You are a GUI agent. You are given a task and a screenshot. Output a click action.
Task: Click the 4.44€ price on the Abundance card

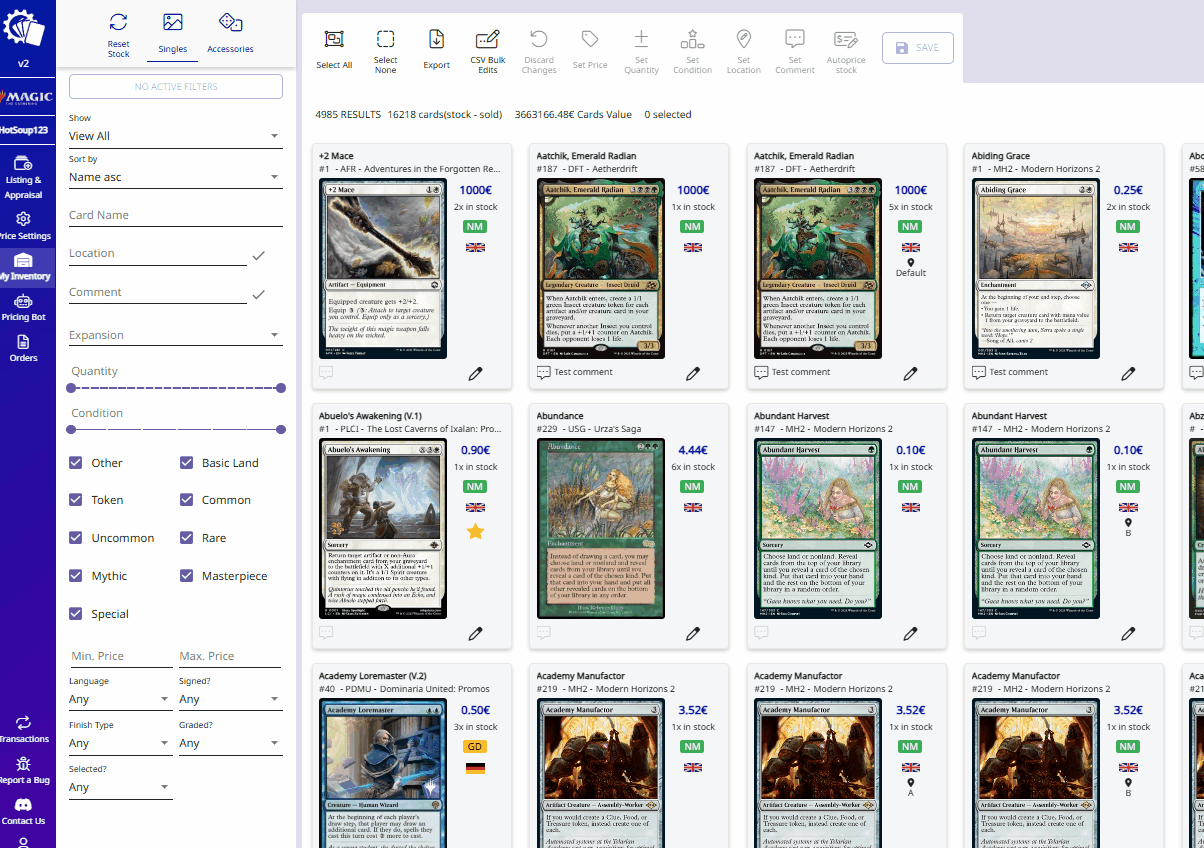(x=693, y=450)
